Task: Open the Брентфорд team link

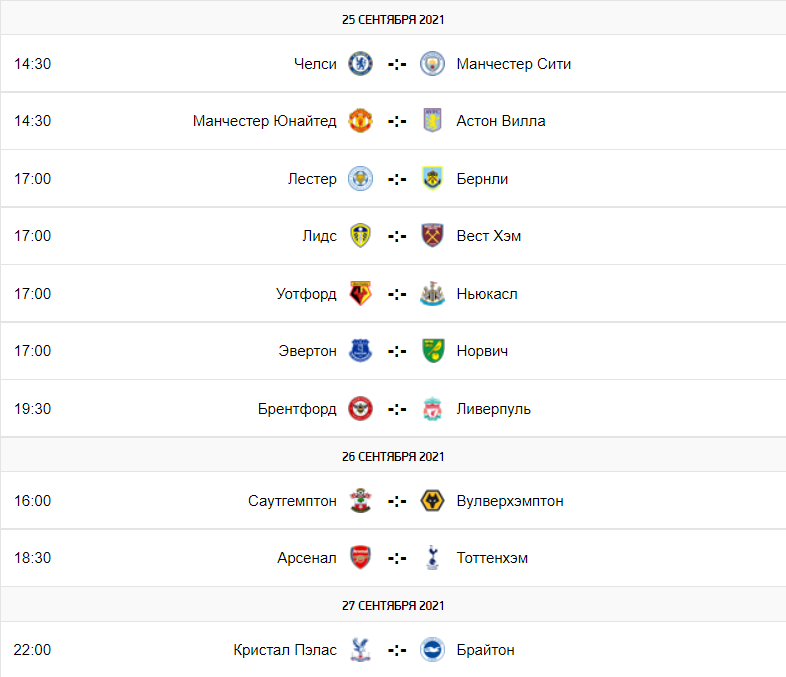Action: pyautogui.click(x=297, y=409)
